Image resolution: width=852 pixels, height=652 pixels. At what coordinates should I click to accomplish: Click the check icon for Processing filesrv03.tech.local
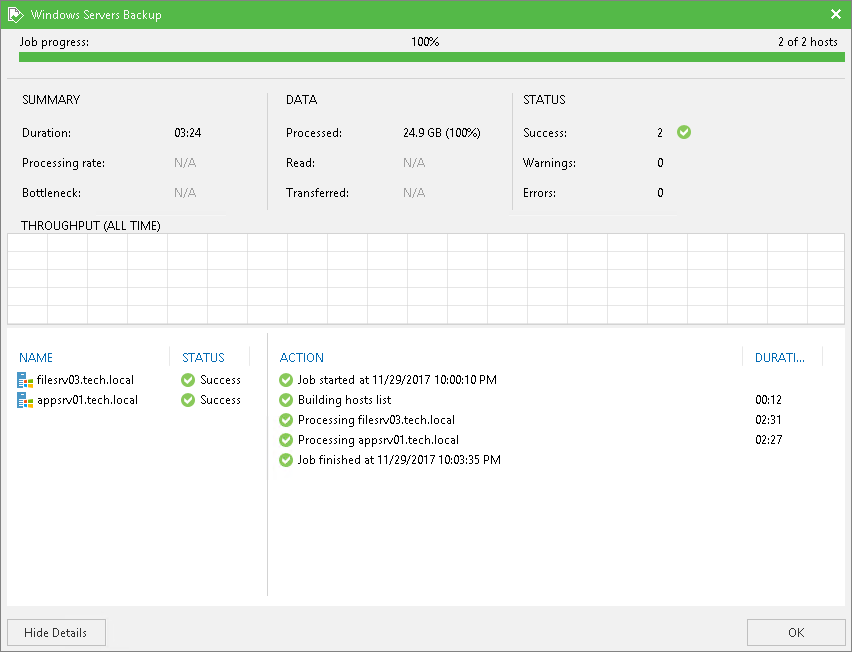coord(286,420)
